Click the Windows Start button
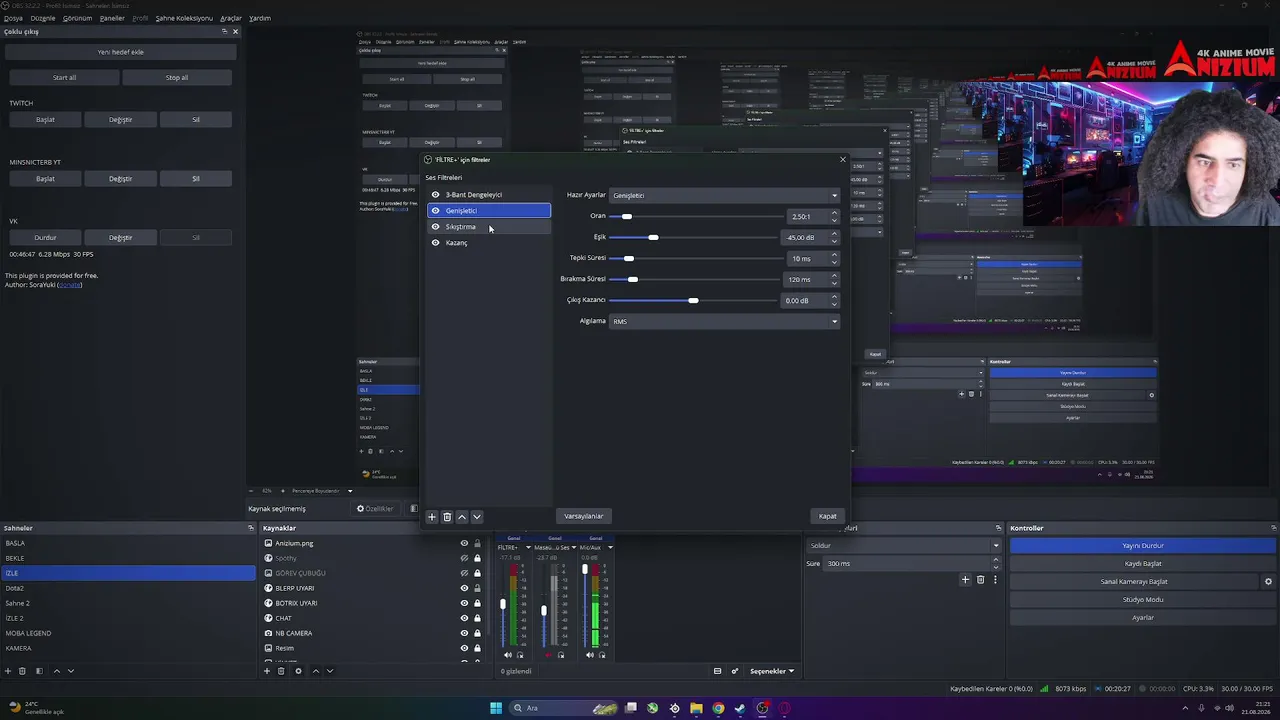This screenshot has width=1280, height=720. [496, 708]
